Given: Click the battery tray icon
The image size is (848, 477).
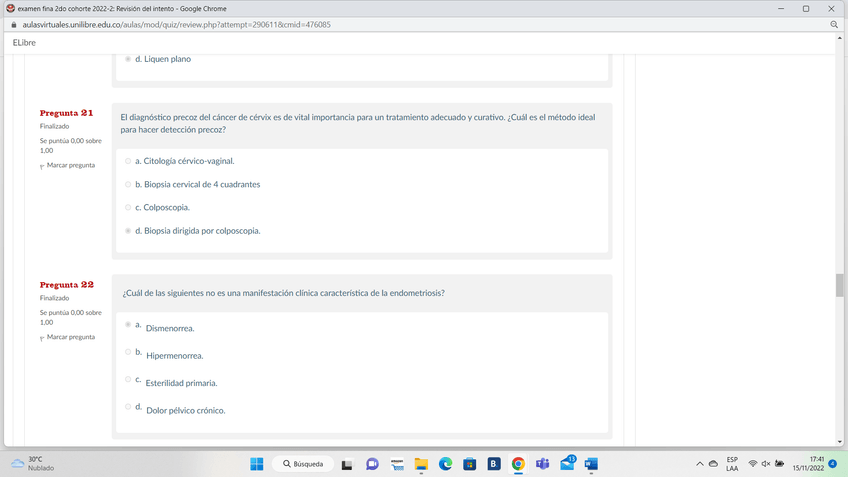Looking at the screenshot, I should click(779, 464).
